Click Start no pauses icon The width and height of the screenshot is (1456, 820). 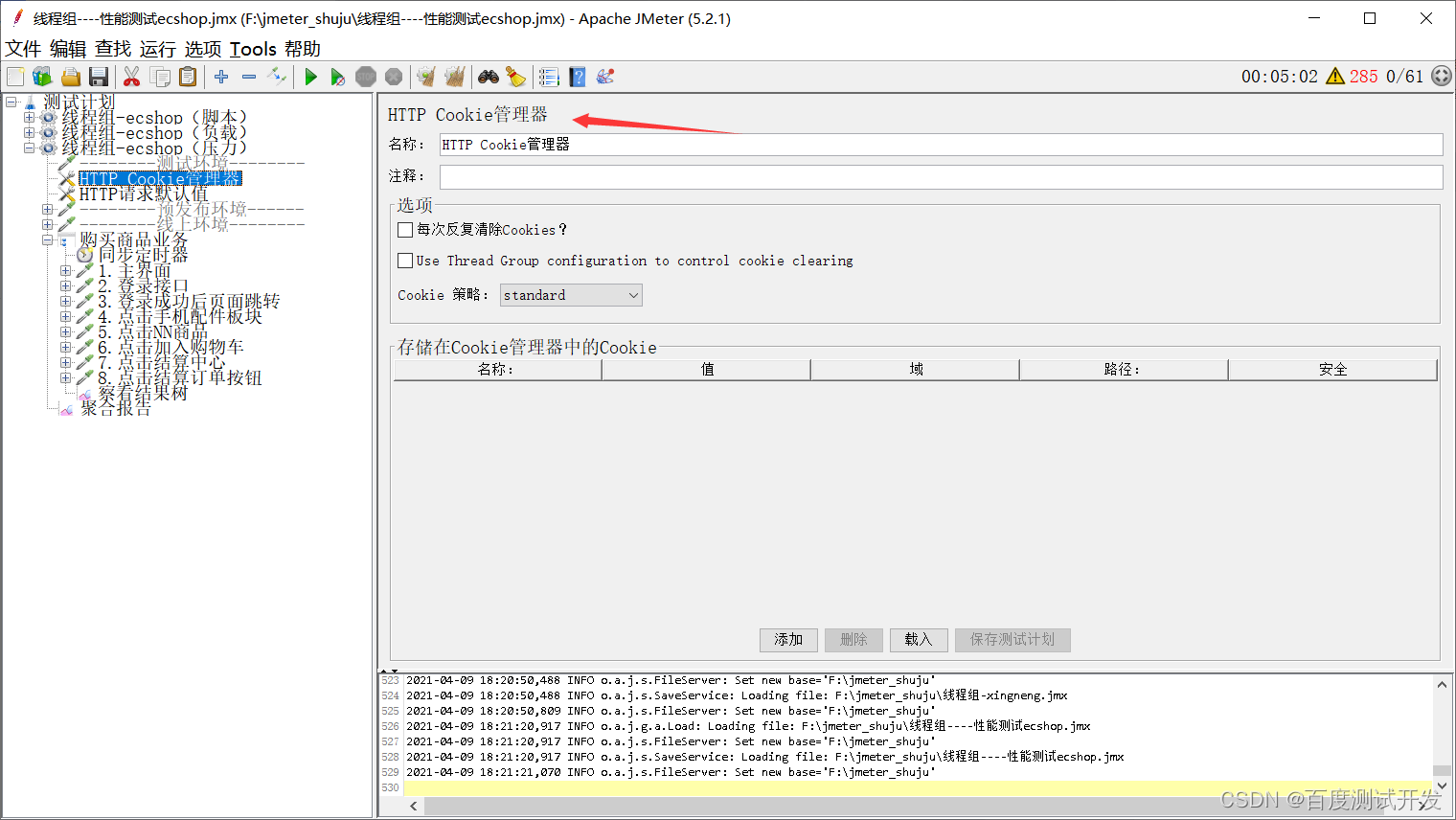(337, 77)
